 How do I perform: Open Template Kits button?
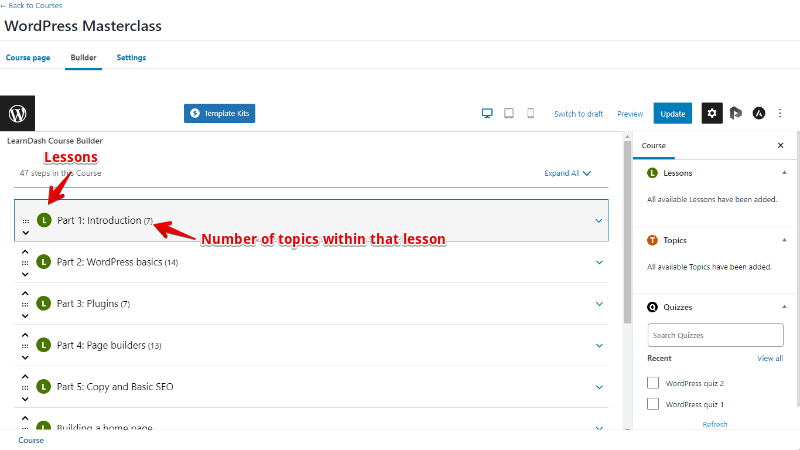click(219, 113)
